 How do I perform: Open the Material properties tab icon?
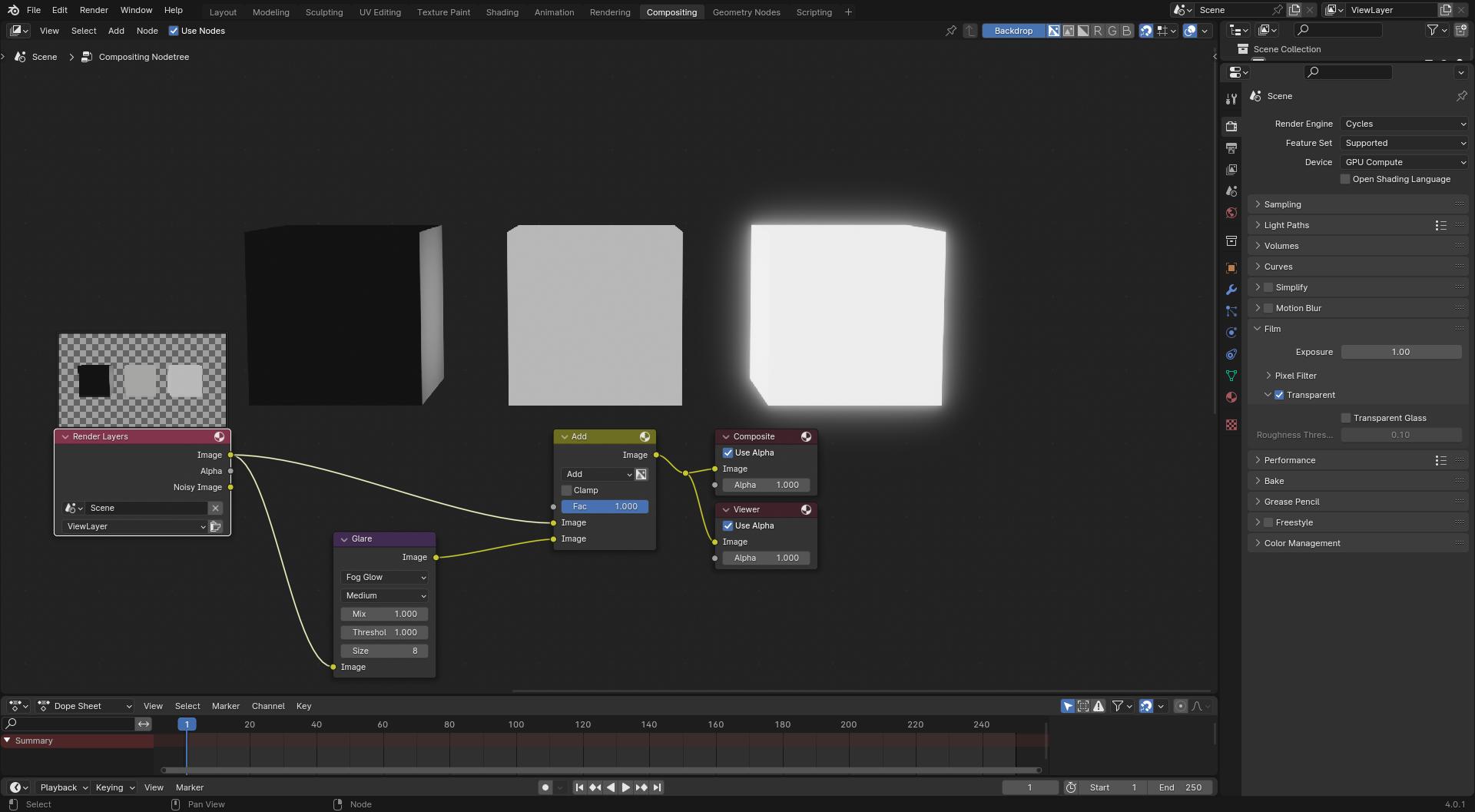1231,397
